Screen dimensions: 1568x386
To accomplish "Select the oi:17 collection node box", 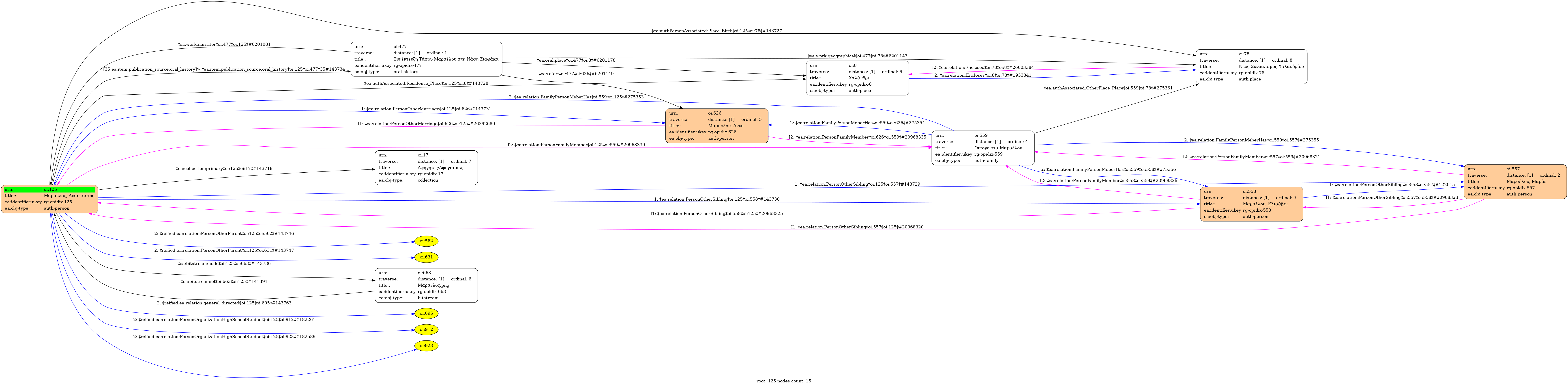I will [426, 168].
